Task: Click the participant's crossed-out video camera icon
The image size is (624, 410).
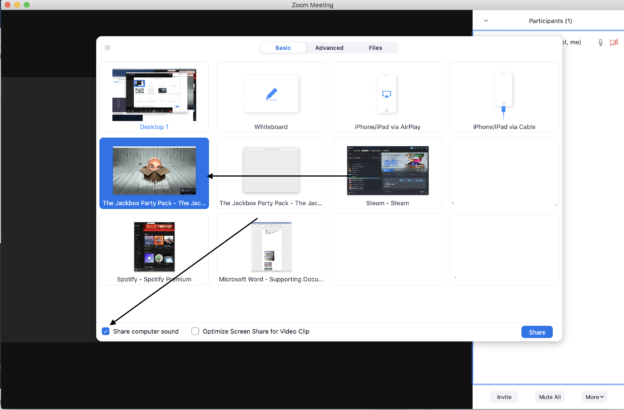Action: 614,42
